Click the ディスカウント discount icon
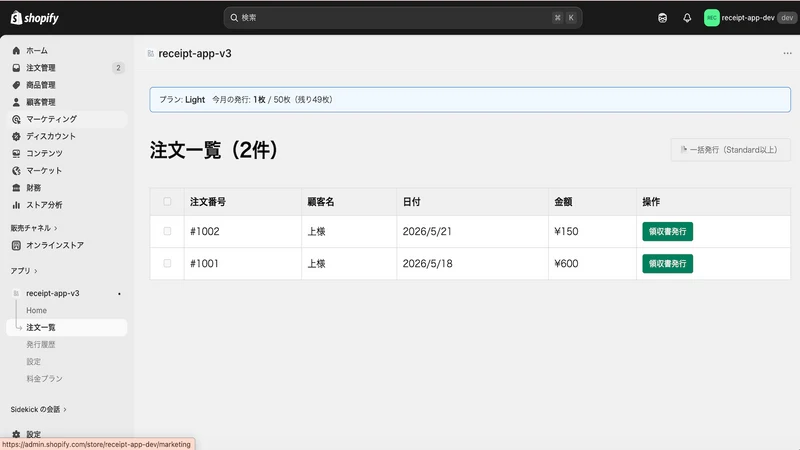The height and width of the screenshot is (450, 800). (16, 136)
